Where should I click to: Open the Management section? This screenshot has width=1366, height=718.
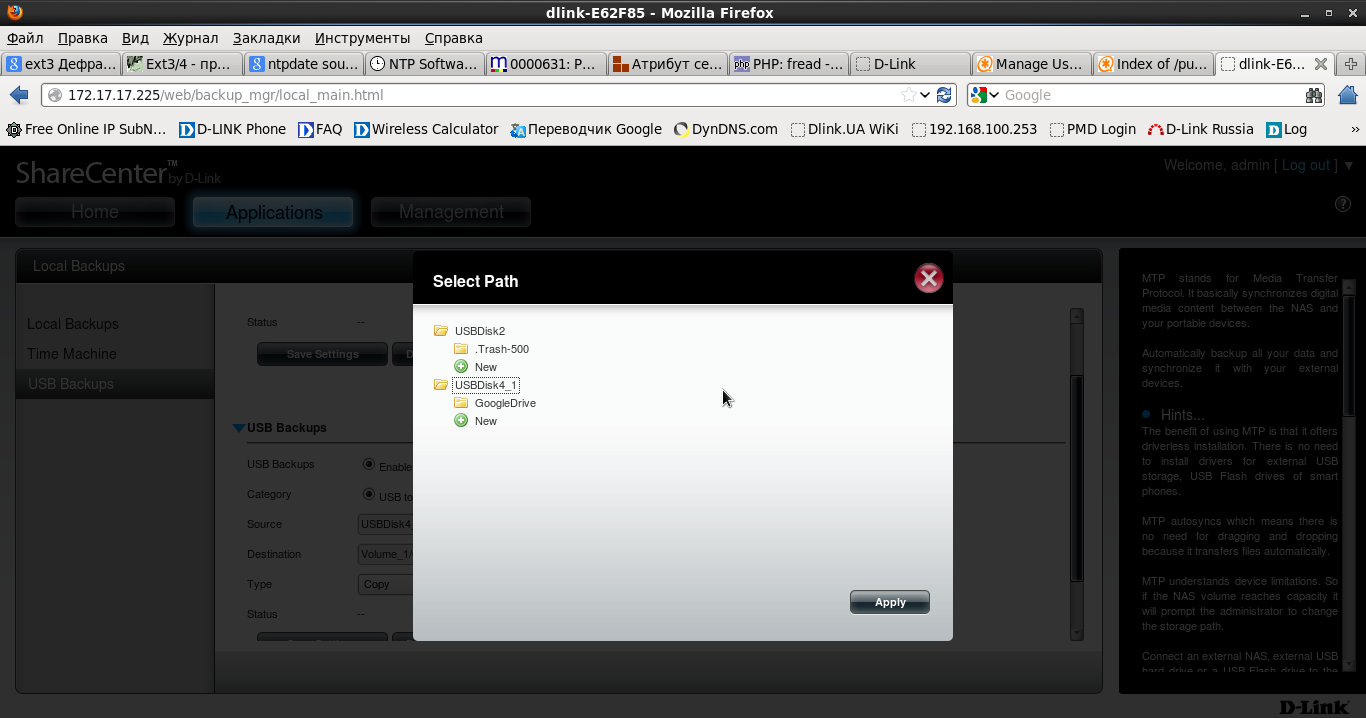(x=451, y=212)
